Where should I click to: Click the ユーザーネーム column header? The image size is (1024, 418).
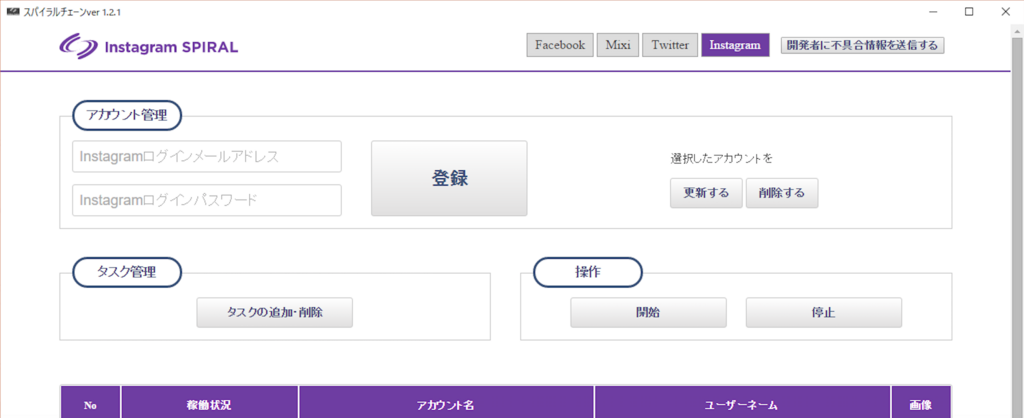point(743,404)
